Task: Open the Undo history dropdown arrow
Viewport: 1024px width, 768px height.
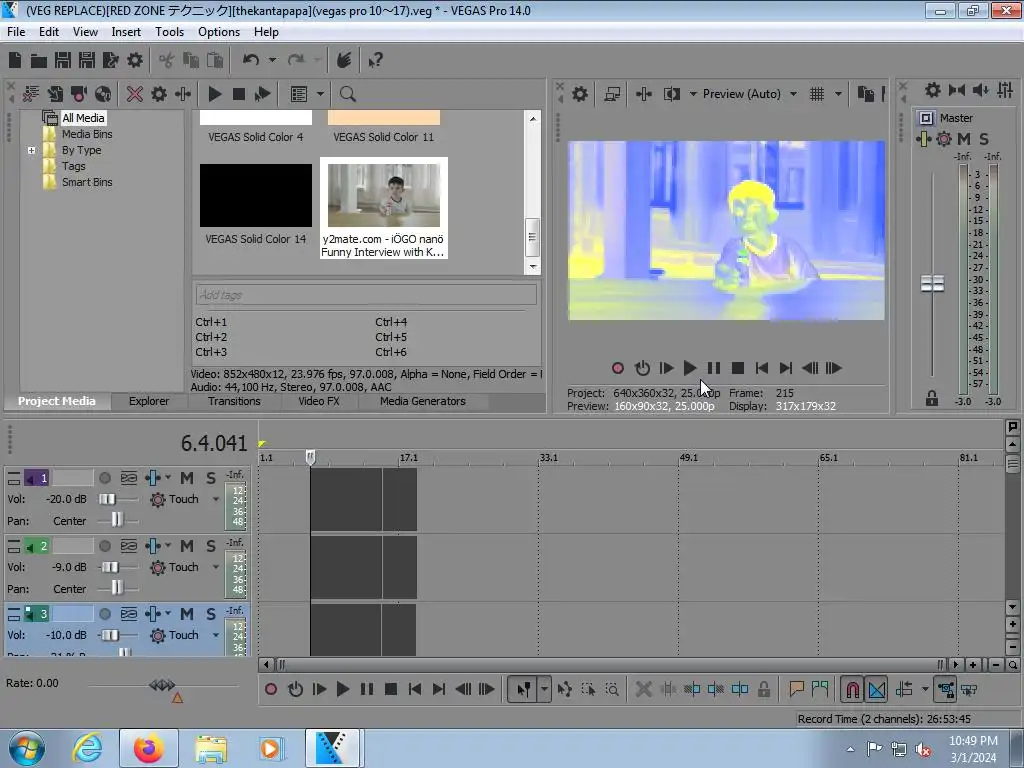Action: tap(272, 60)
